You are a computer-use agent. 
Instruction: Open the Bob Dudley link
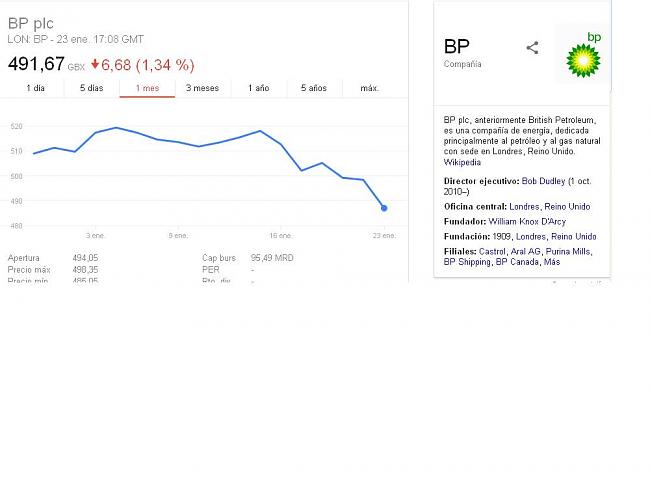543,181
